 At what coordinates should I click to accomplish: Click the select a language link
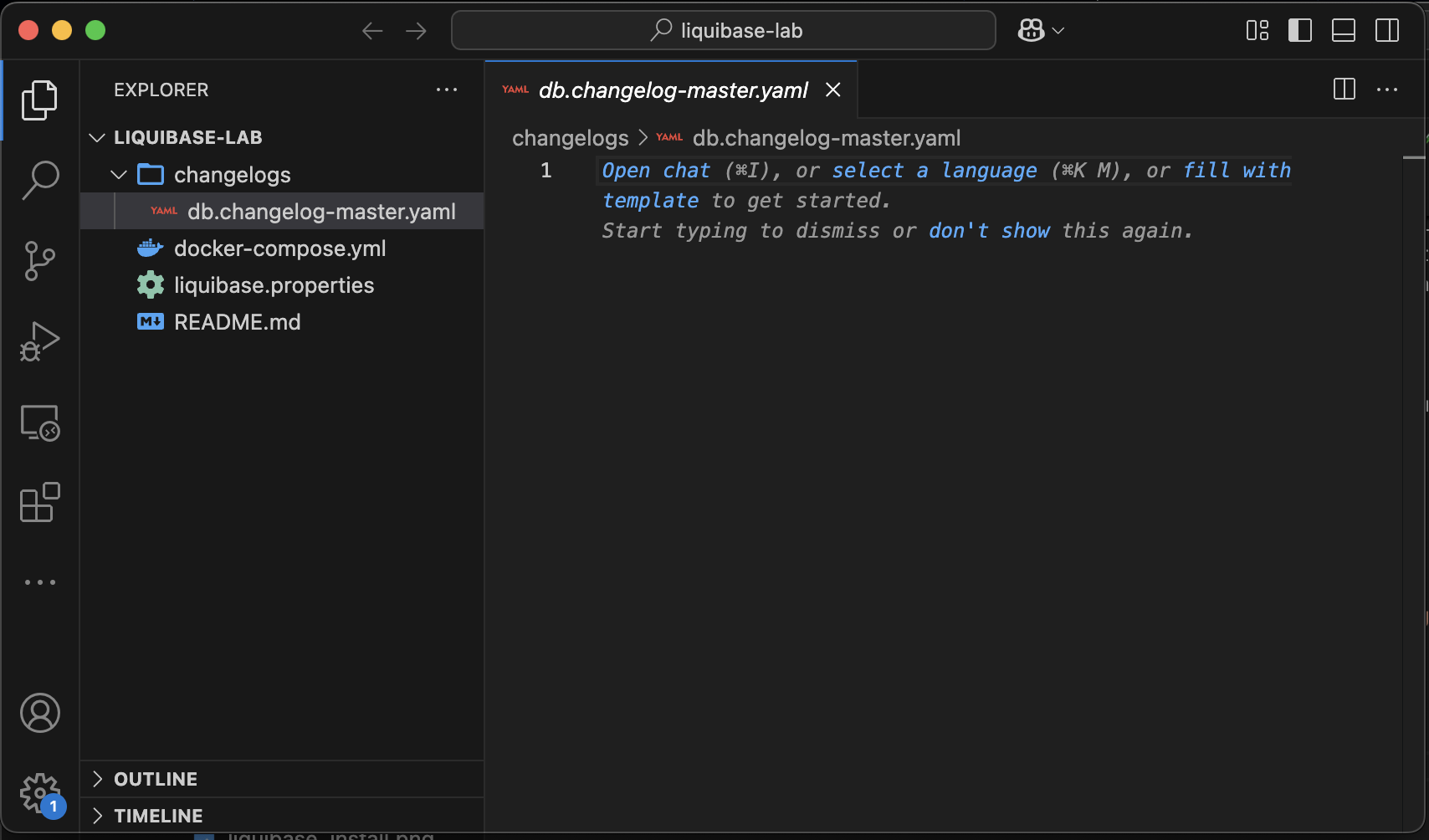[935, 171]
